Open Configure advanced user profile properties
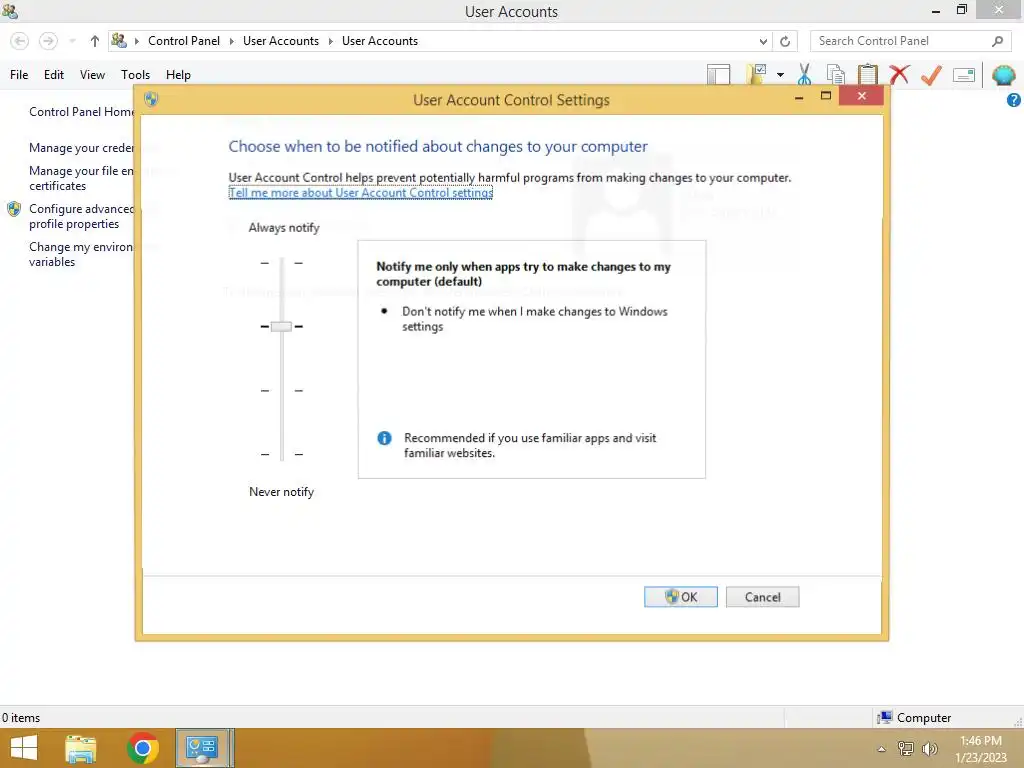 tap(81, 216)
